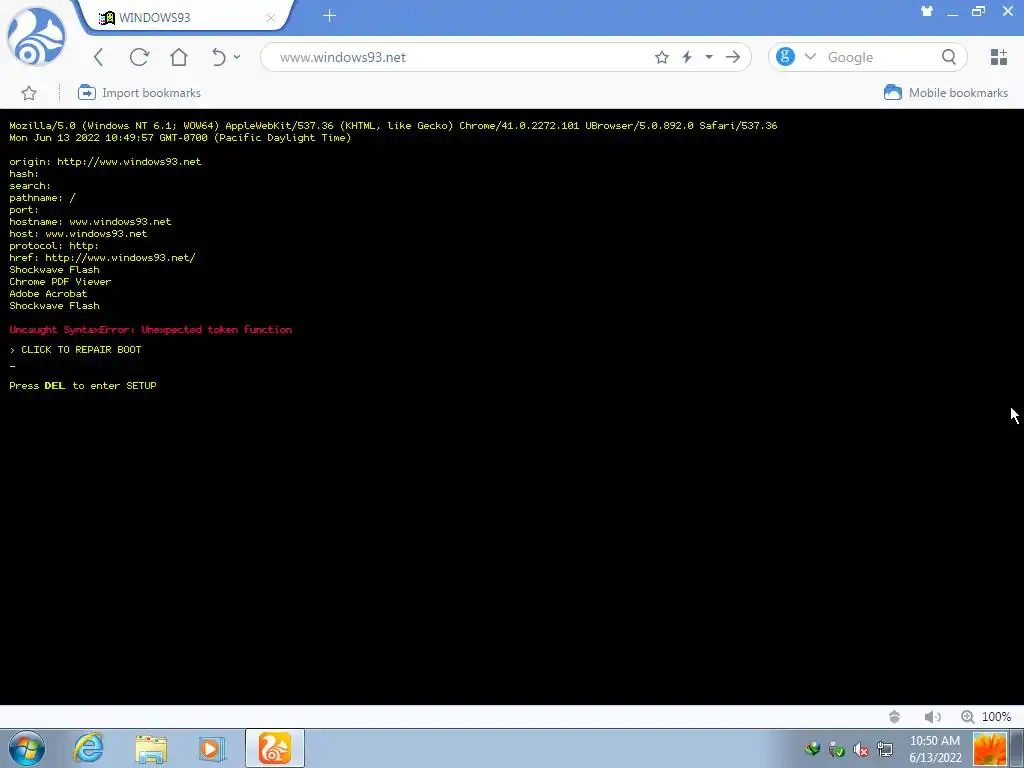Open the extensions grid icon
Screen dimensions: 1024x768
click(x=999, y=57)
